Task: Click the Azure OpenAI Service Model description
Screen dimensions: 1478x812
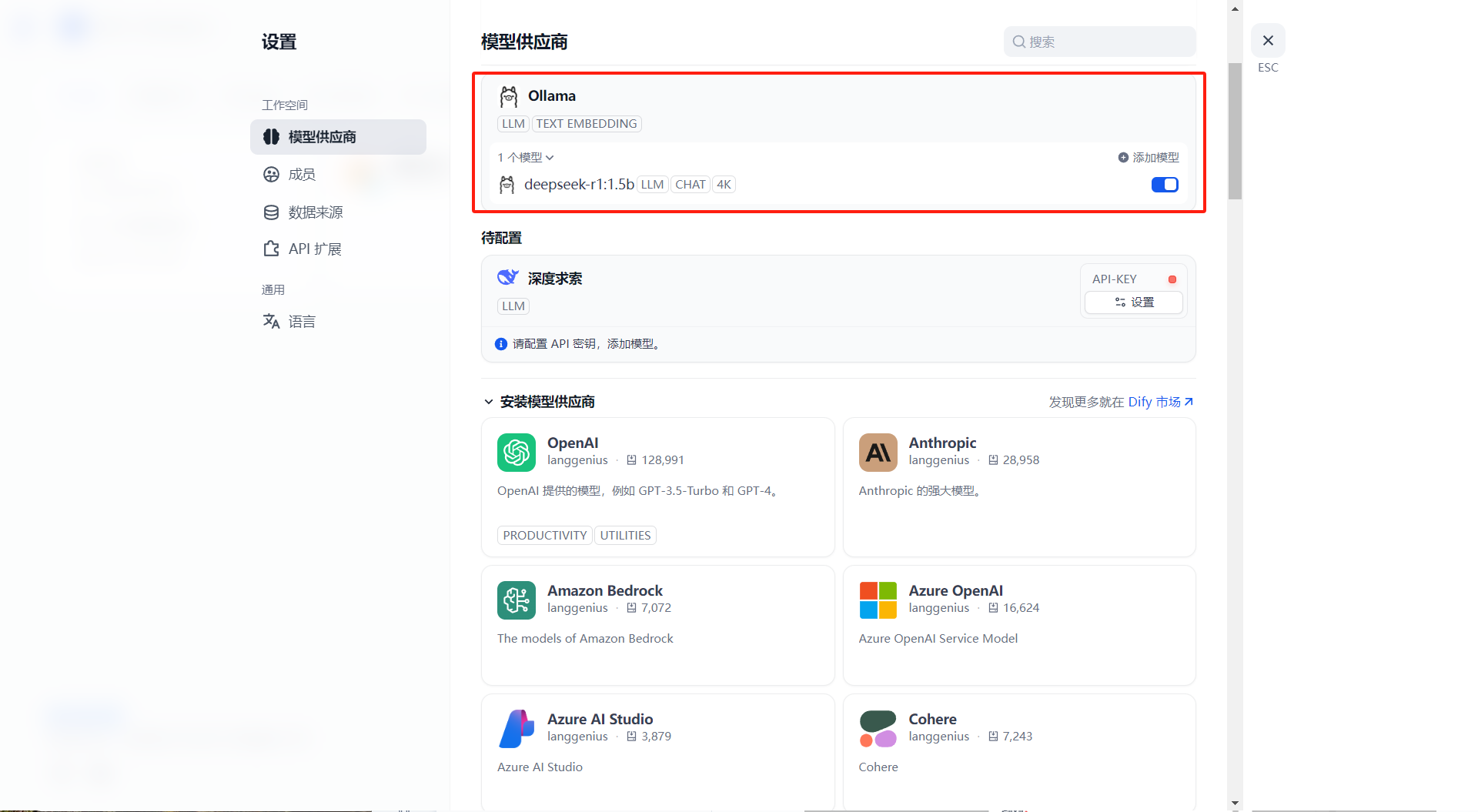Action: click(x=938, y=638)
